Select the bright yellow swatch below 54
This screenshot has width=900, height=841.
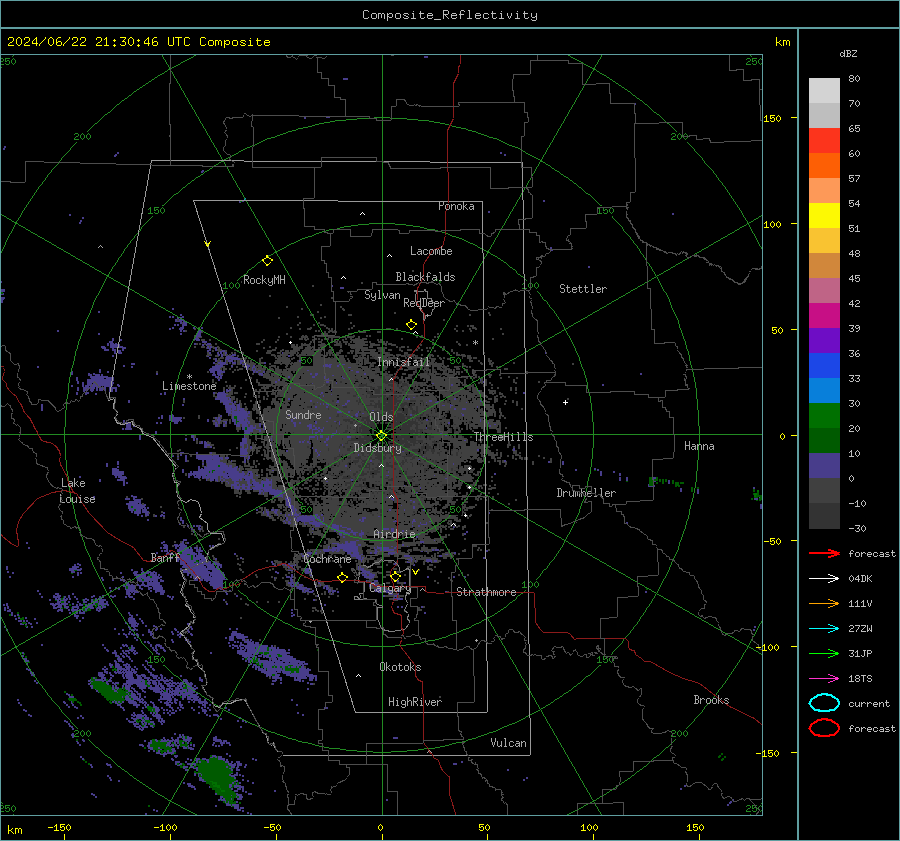[x=824, y=216]
